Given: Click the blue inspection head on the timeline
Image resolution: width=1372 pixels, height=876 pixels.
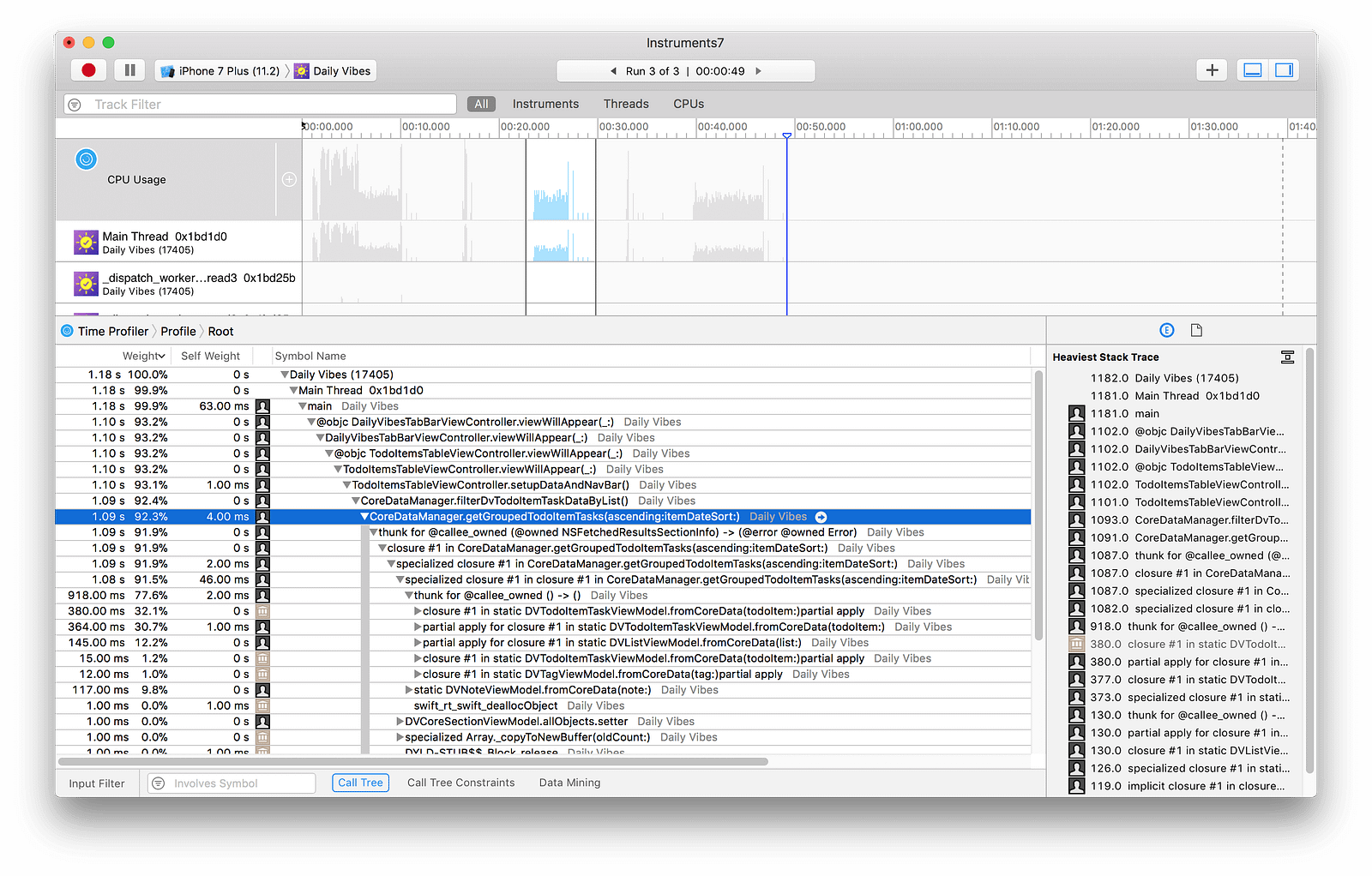Looking at the screenshot, I should pos(786,135).
